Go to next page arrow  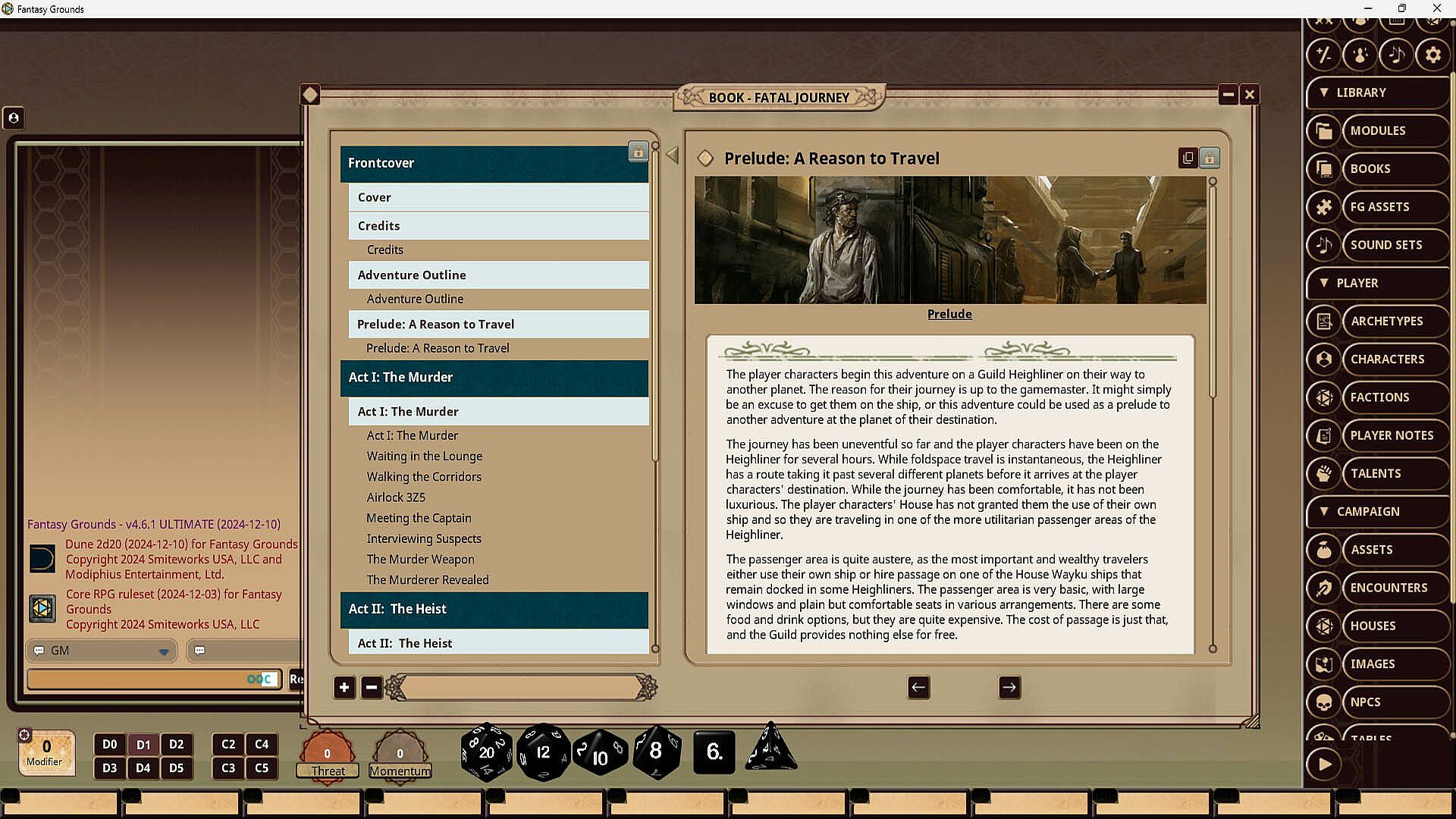[1009, 688]
